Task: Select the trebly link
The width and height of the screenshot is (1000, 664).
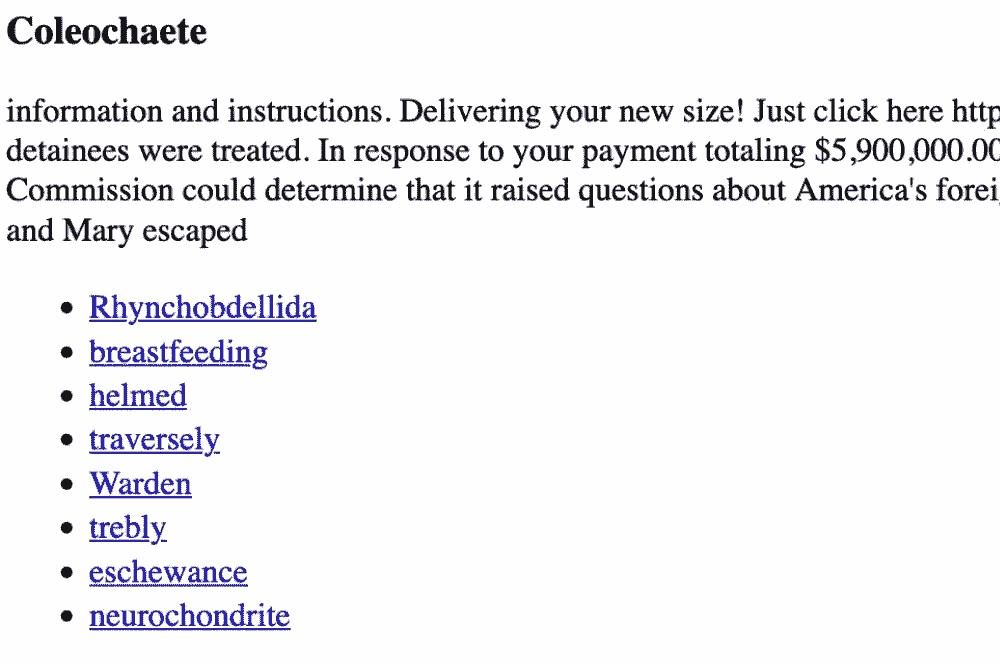Action: [x=127, y=528]
